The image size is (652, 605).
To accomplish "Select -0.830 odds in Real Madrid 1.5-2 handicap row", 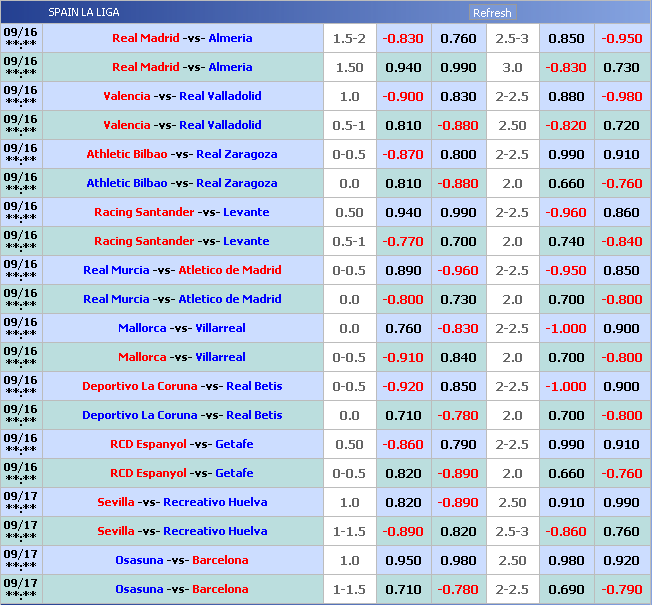I will 403,38.
